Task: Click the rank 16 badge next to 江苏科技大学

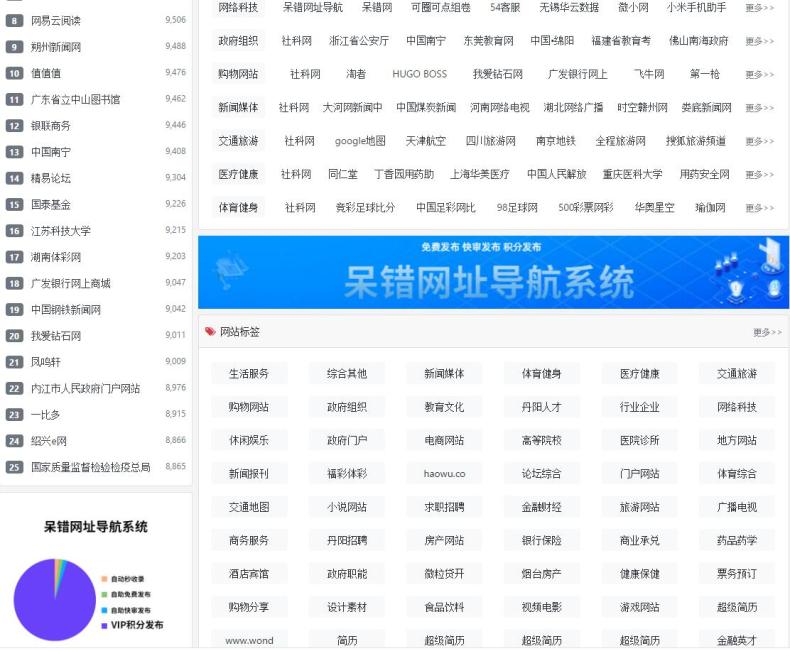Action: [14, 231]
